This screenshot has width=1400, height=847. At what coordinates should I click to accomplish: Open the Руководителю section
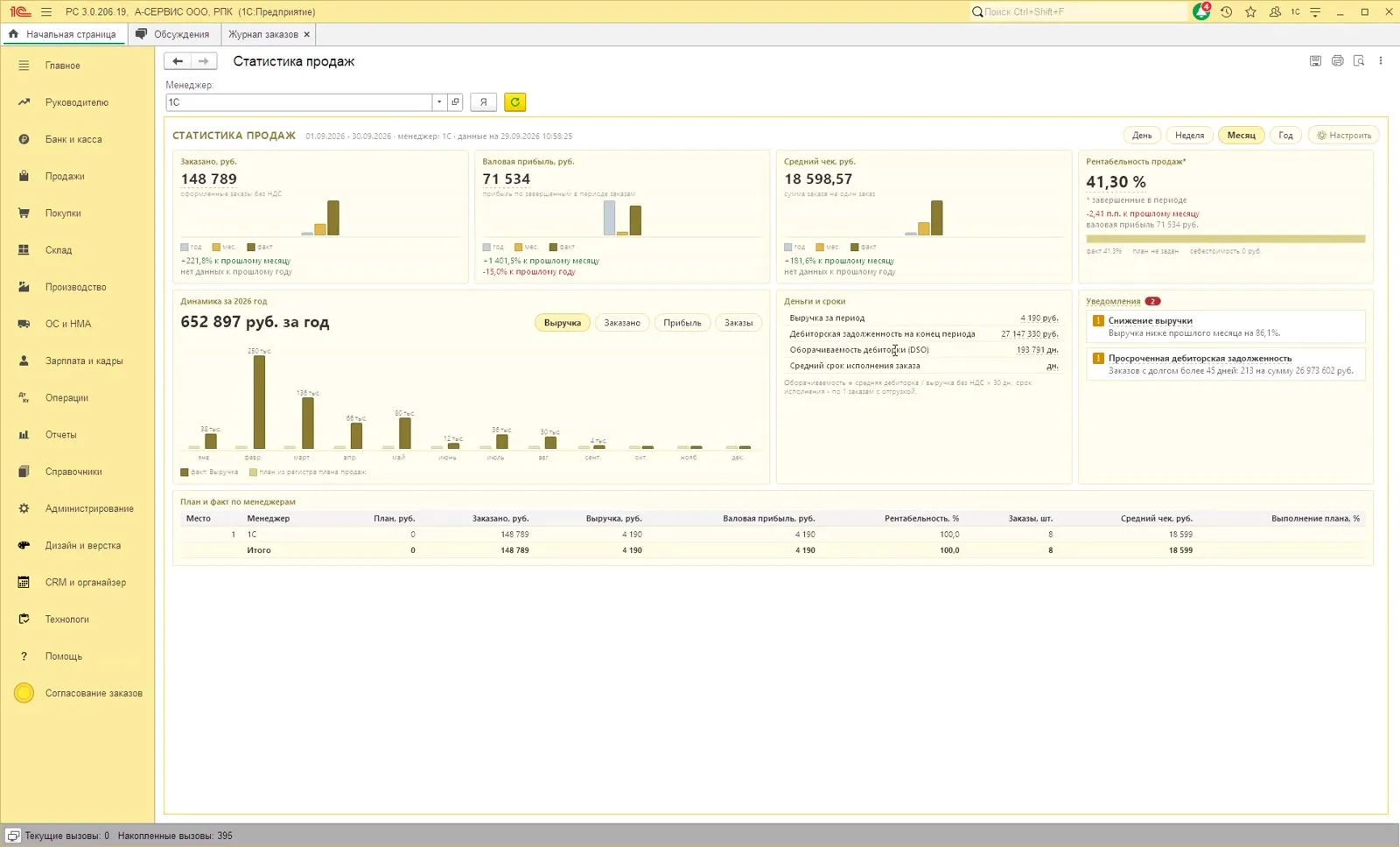tap(76, 102)
